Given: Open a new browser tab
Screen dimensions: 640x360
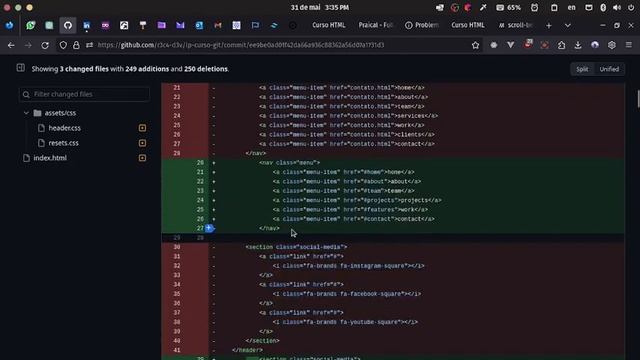Looking at the screenshot, I should tap(549, 25).
